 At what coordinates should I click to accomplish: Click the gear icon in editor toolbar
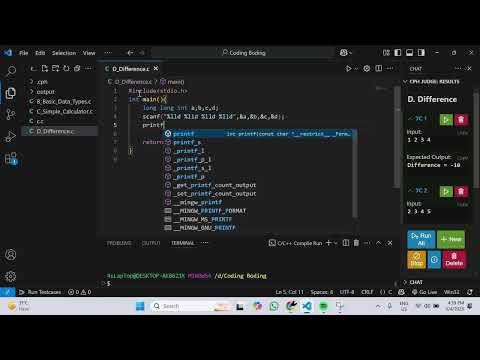point(367,69)
